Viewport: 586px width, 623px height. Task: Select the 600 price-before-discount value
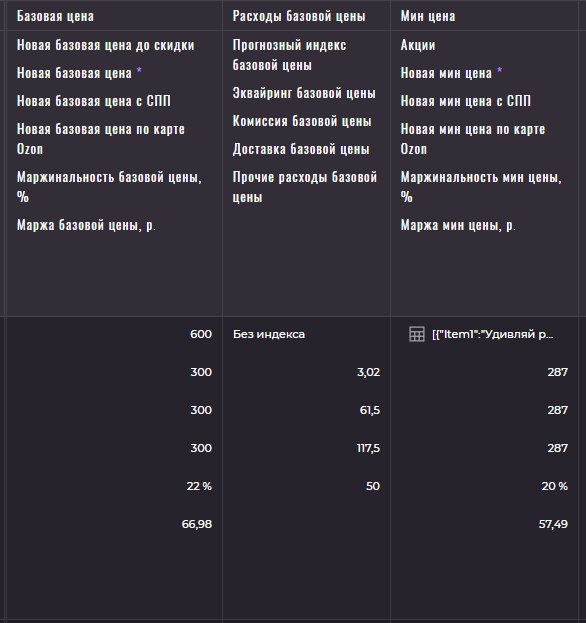click(x=201, y=334)
